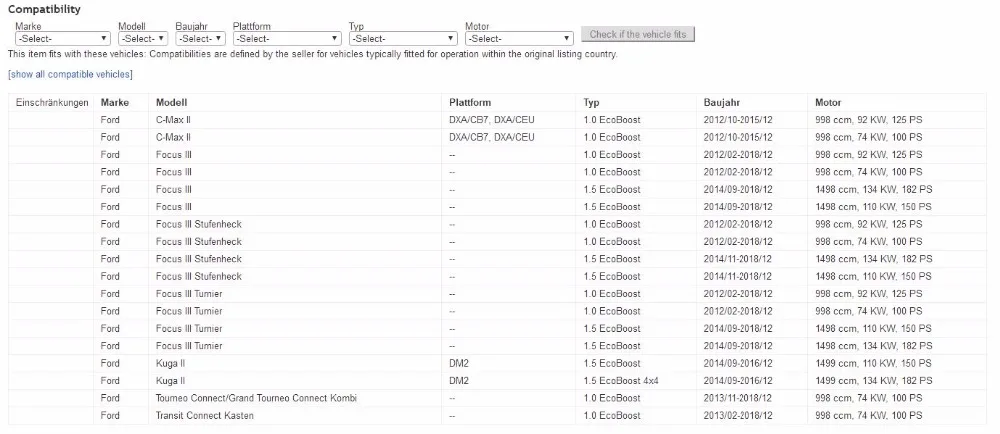
Task: Open the Plattform dropdown
Action: (x=287, y=38)
